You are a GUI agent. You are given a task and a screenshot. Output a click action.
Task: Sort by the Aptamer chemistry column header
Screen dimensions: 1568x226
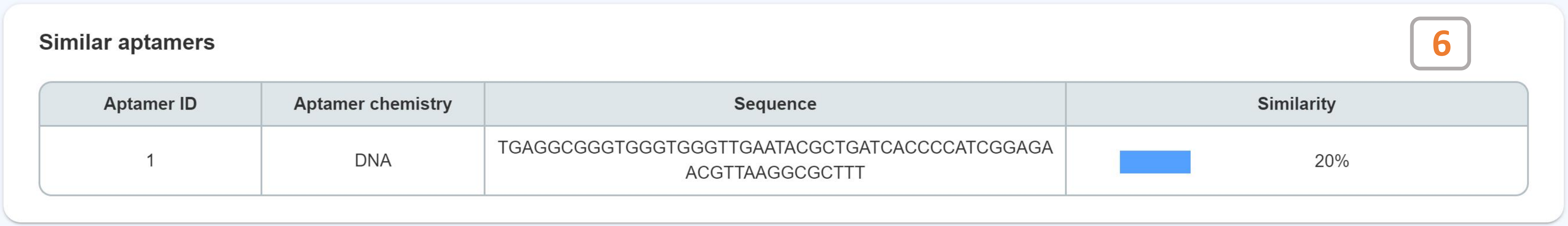pos(372,104)
